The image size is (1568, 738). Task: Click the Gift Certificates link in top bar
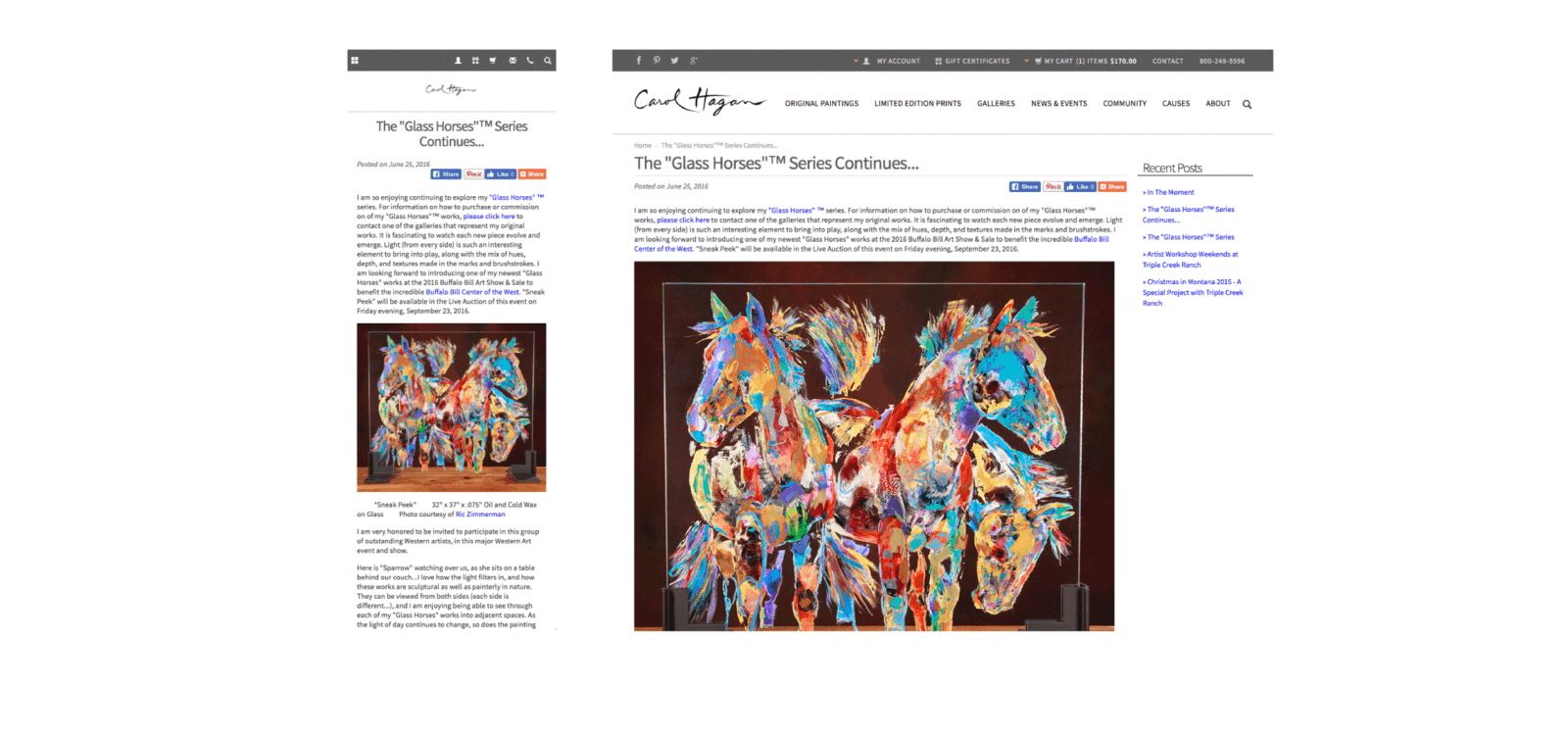pos(972,61)
